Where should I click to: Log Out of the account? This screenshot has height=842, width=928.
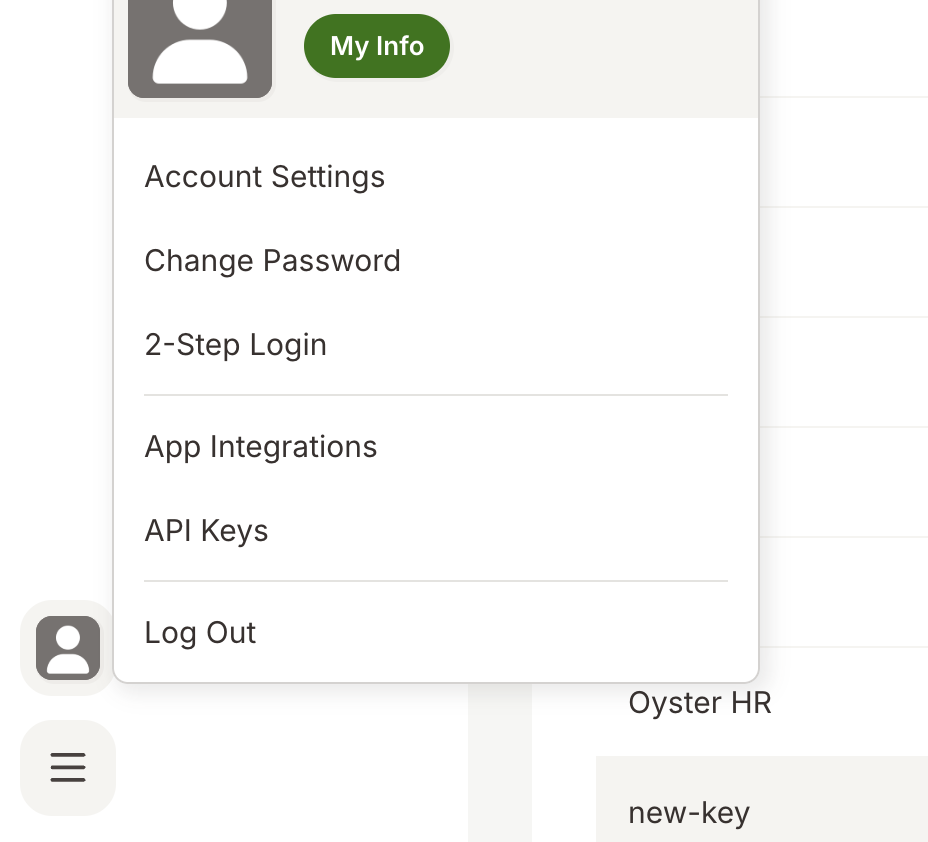200,632
